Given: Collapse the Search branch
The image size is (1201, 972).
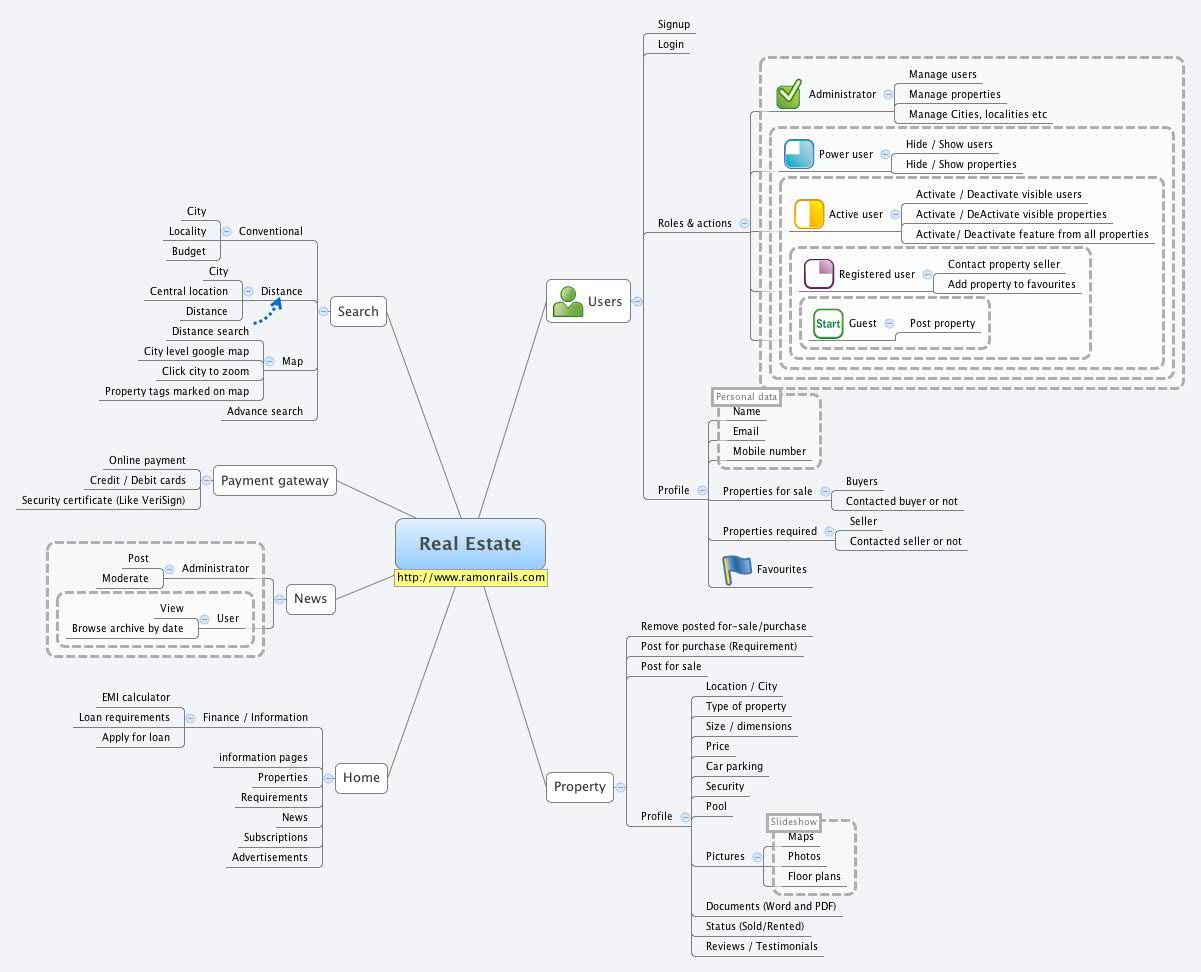Looking at the screenshot, I should coord(323,311).
